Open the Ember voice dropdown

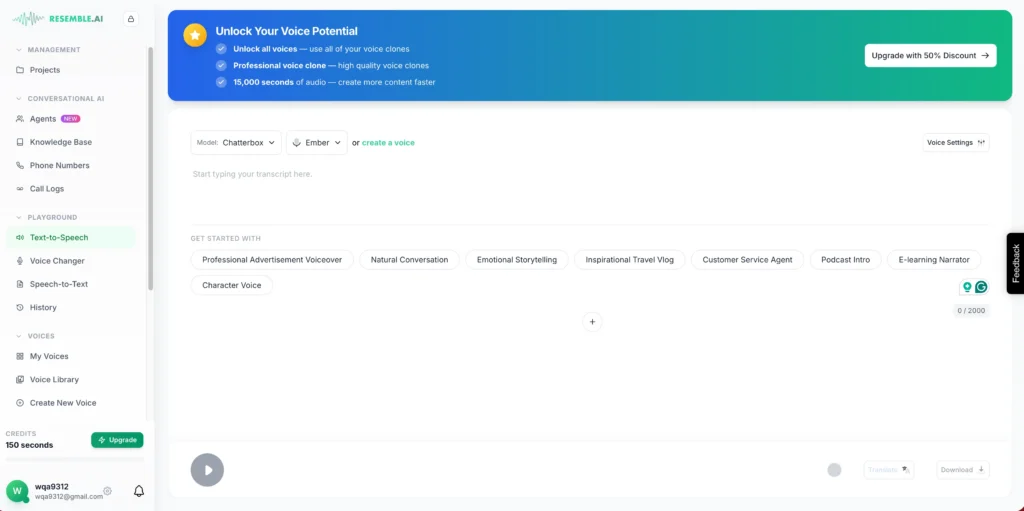[317, 143]
